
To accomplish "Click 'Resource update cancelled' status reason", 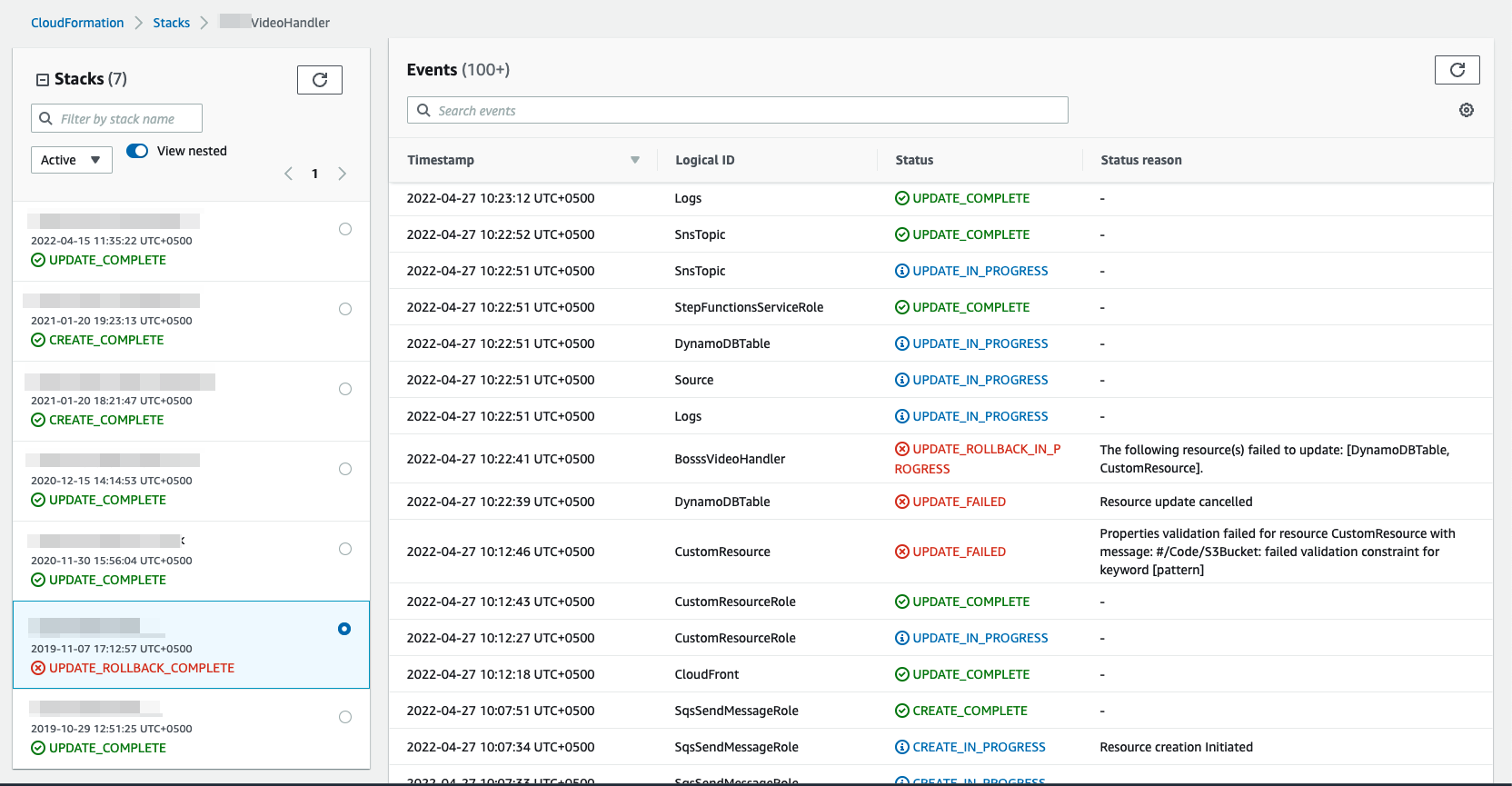I will (x=1176, y=502).
